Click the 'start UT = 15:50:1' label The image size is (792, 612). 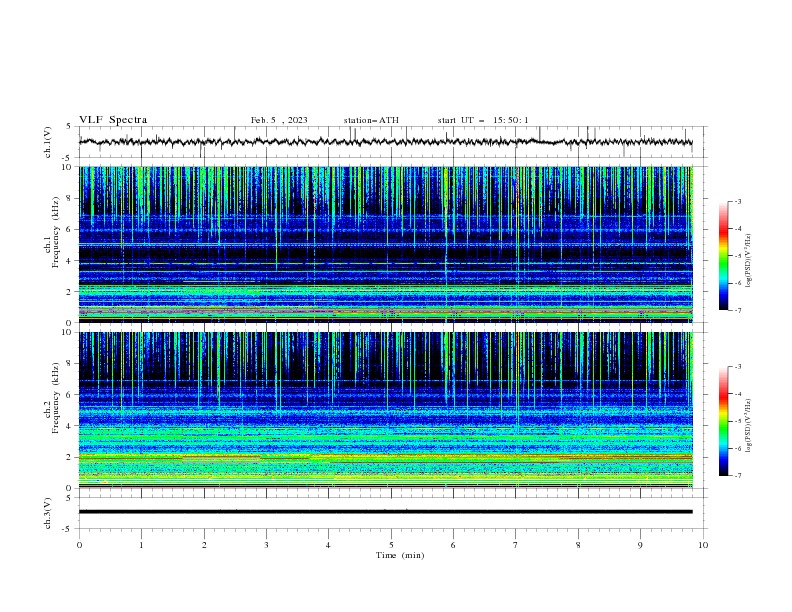483,120
